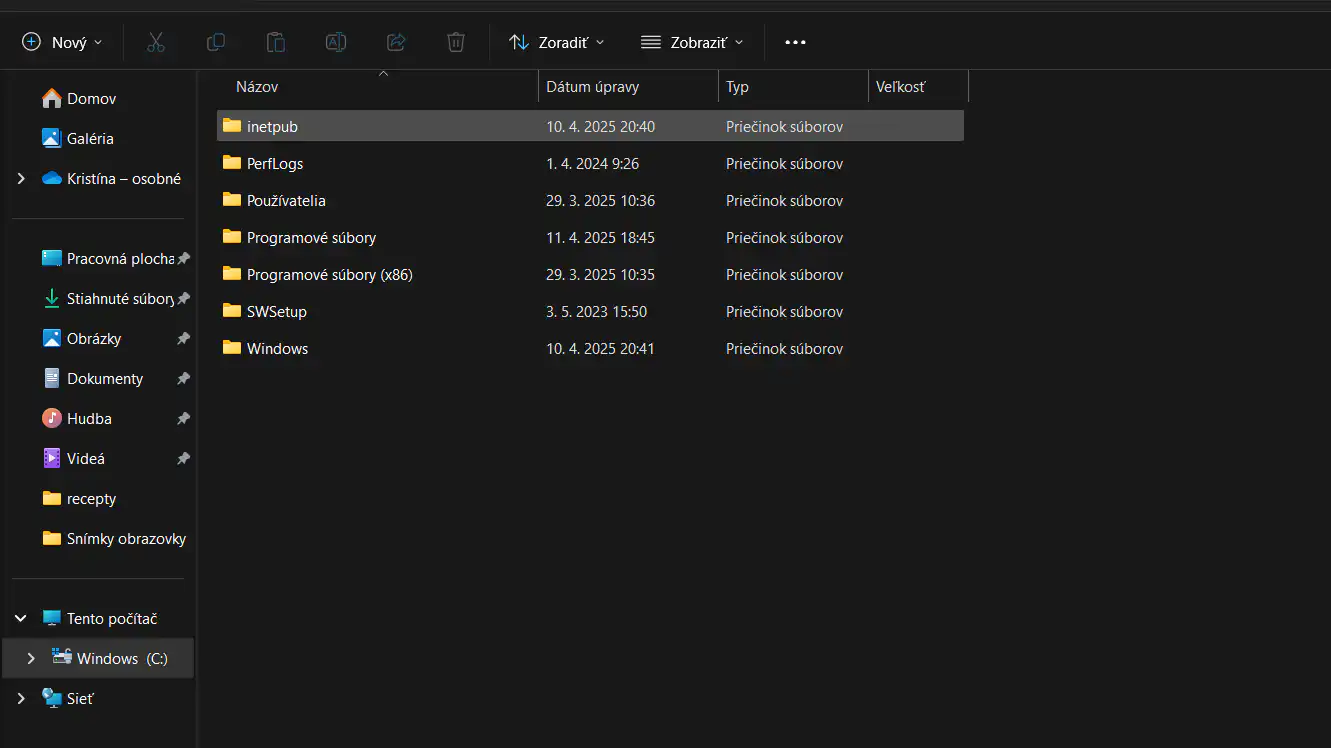Click the Veľkosť column header
This screenshot has height=748, width=1331.
(900, 87)
